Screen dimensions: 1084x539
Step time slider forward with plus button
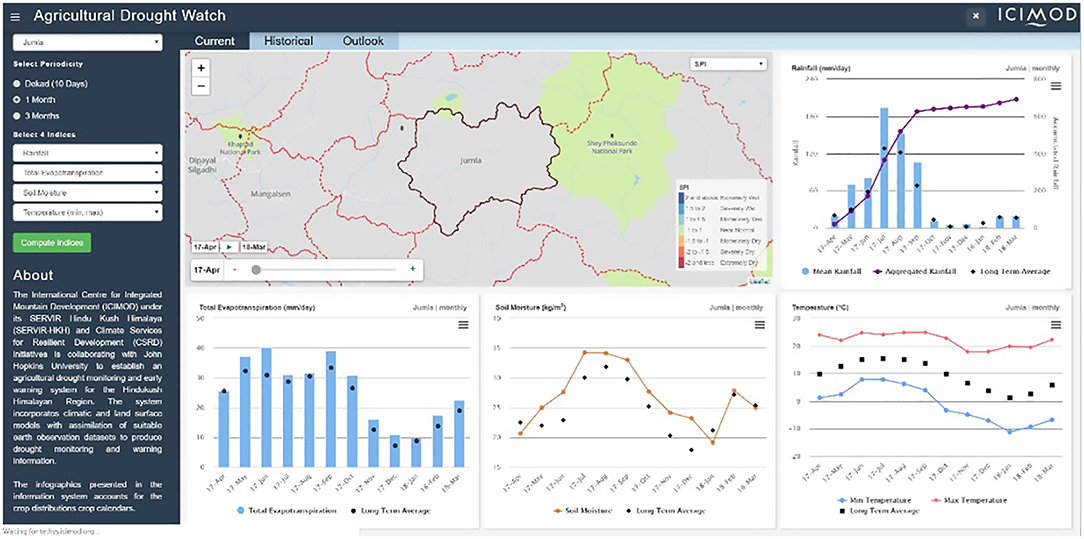pyautogui.click(x=413, y=269)
